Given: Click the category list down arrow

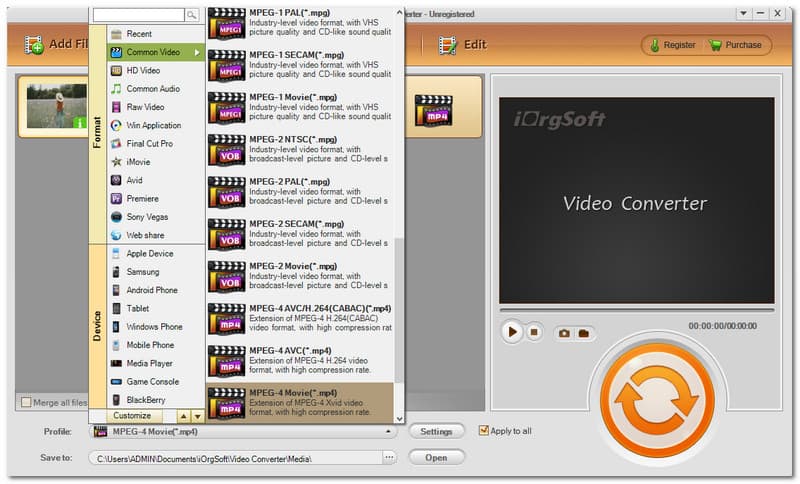Looking at the screenshot, I should pyautogui.click(x=197, y=417).
